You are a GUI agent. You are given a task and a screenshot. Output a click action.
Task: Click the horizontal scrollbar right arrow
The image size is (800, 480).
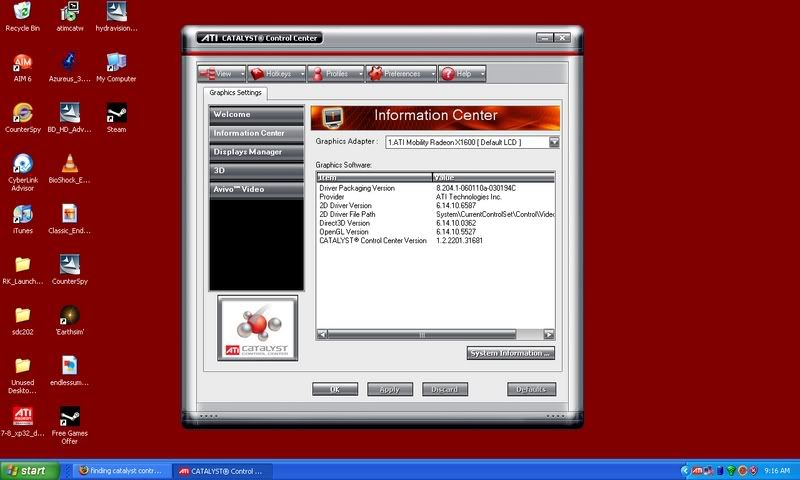tap(548, 335)
